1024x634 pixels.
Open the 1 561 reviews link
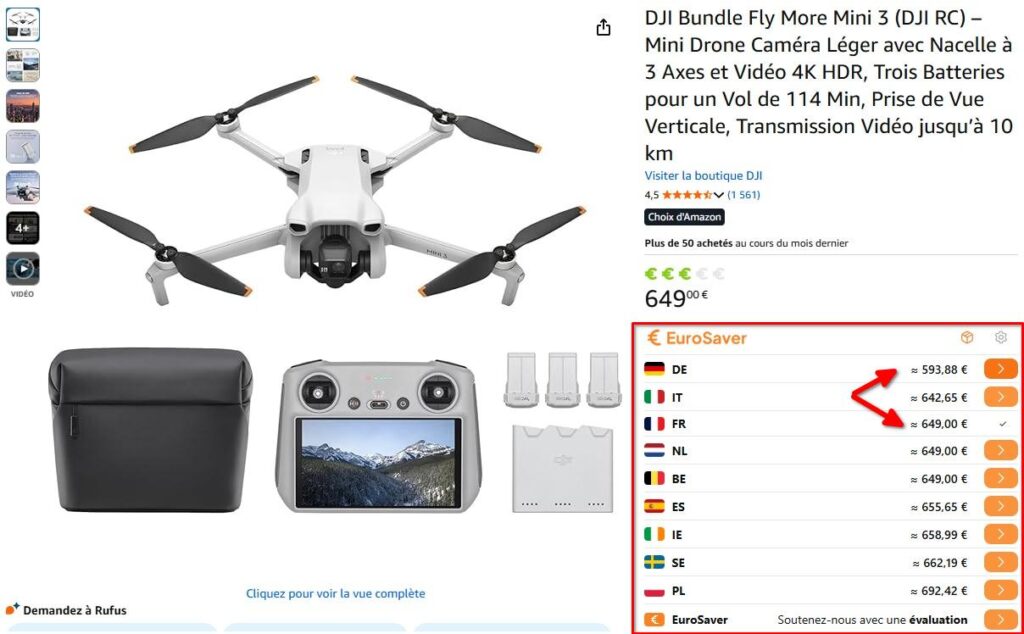click(x=744, y=195)
